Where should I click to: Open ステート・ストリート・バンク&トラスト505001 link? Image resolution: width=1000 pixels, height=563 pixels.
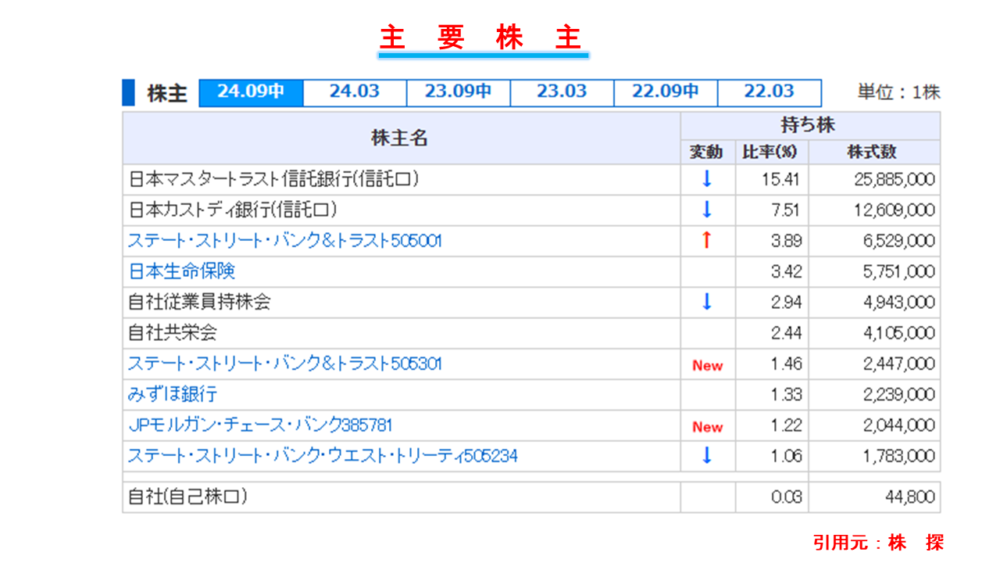click(x=284, y=241)
